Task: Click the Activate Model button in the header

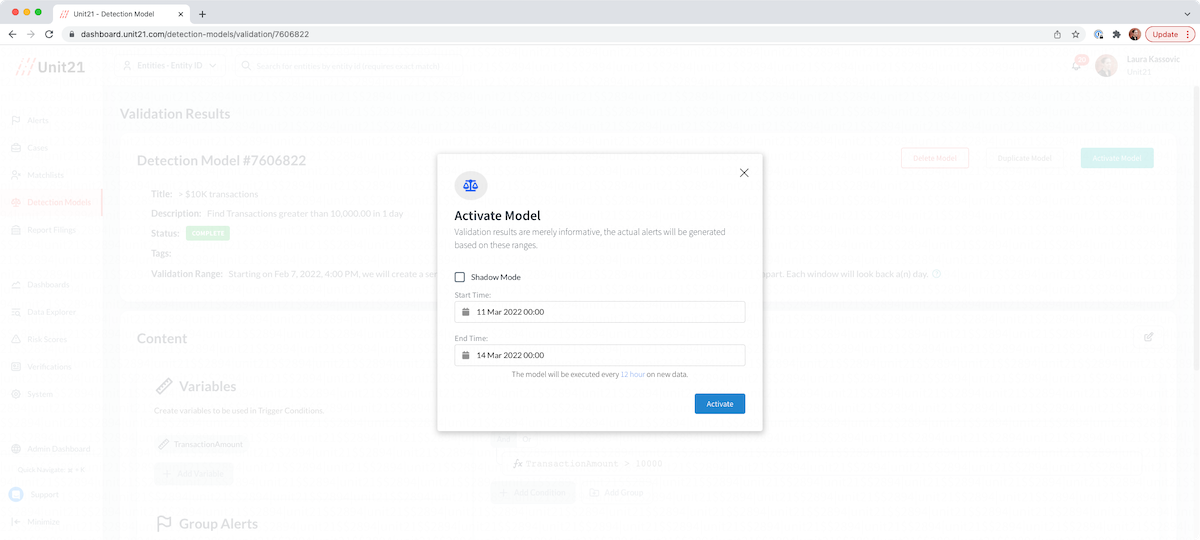Action: tap(1117, 158)
